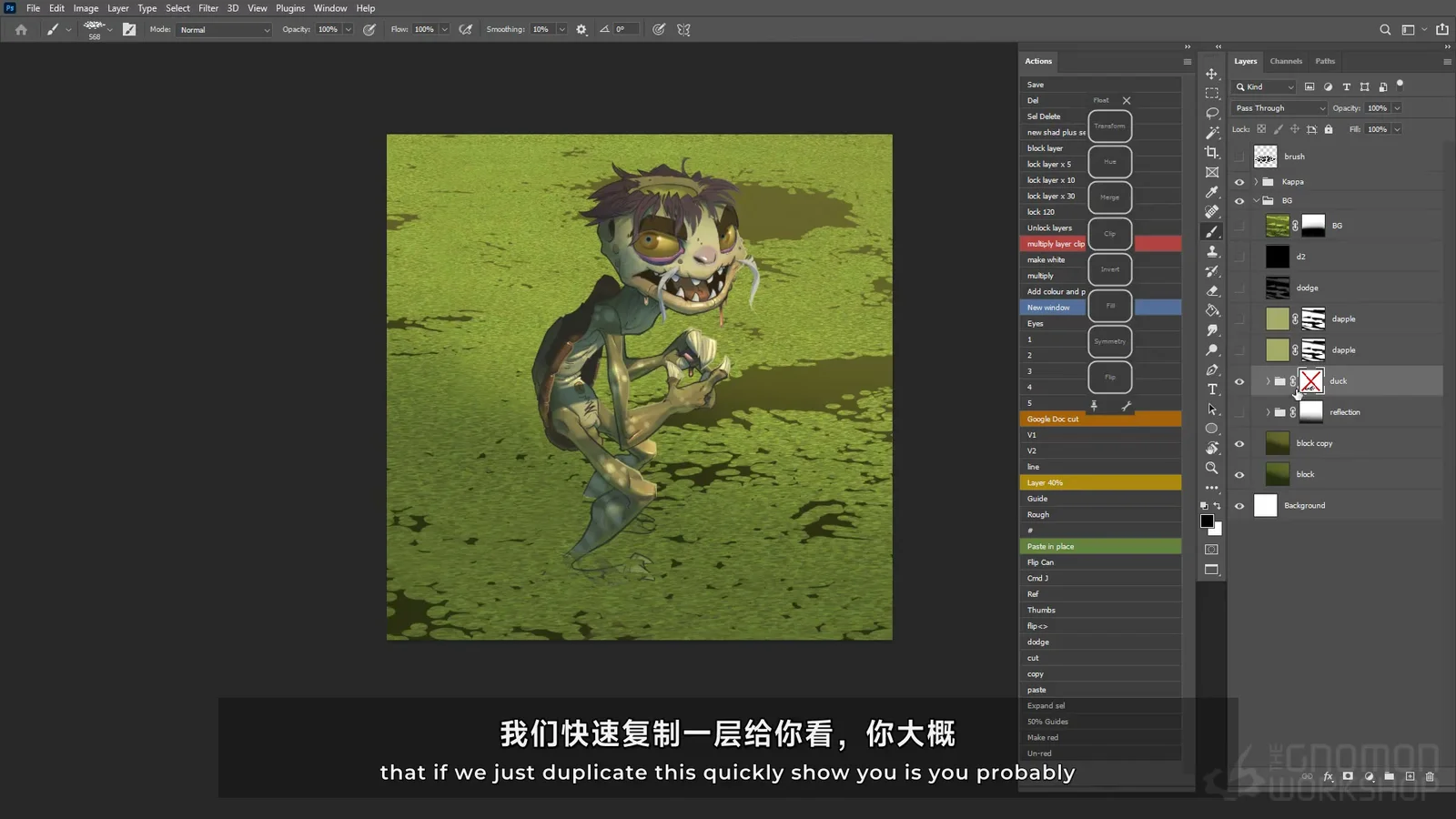Select the Path Selection tool

[1211, 409]
